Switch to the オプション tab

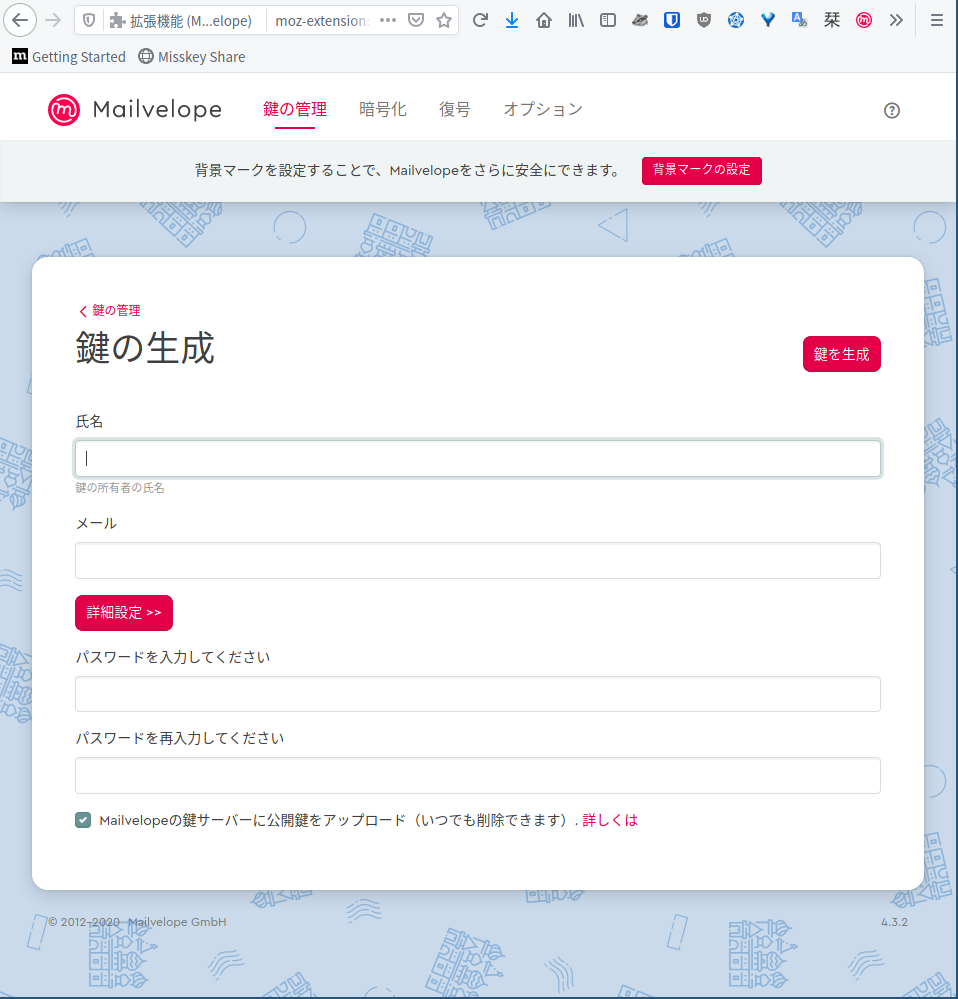(543, 110)
